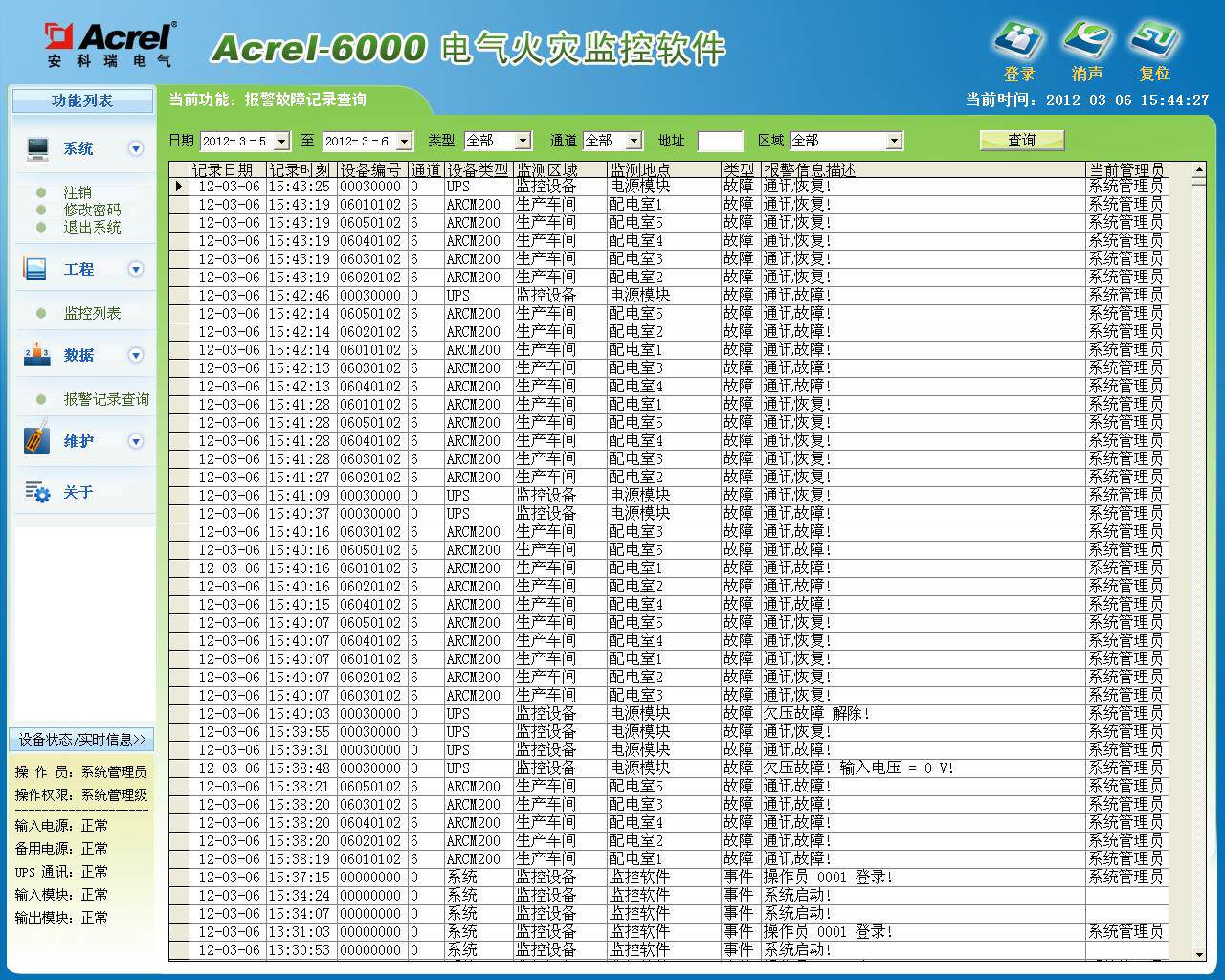This screenshot has width=1225, height=980.
Task: Open the 监控列表 monitoring list
Action: pos(92,313)
